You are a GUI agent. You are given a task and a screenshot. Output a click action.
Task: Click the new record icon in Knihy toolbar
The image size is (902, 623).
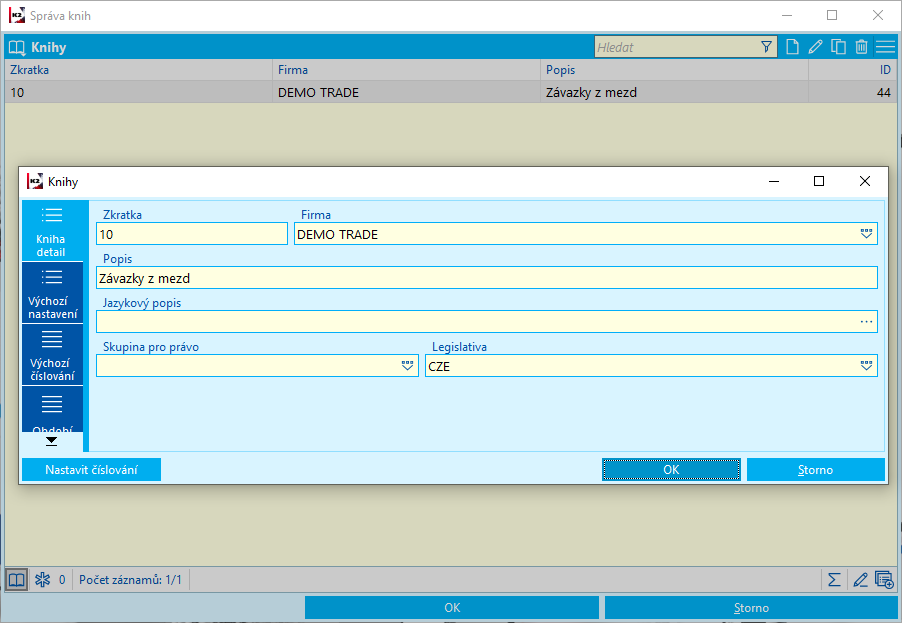(792, 47)
